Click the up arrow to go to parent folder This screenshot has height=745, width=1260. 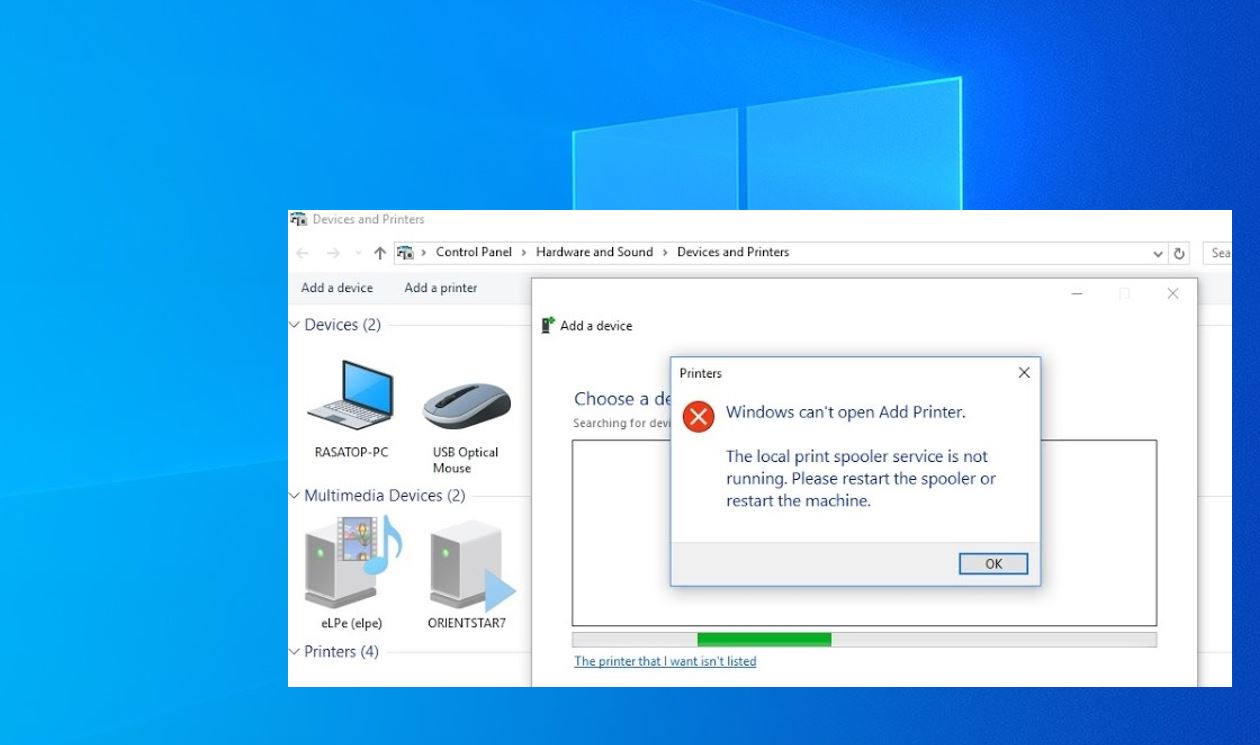pyautogui.click(x=379, y=252)
